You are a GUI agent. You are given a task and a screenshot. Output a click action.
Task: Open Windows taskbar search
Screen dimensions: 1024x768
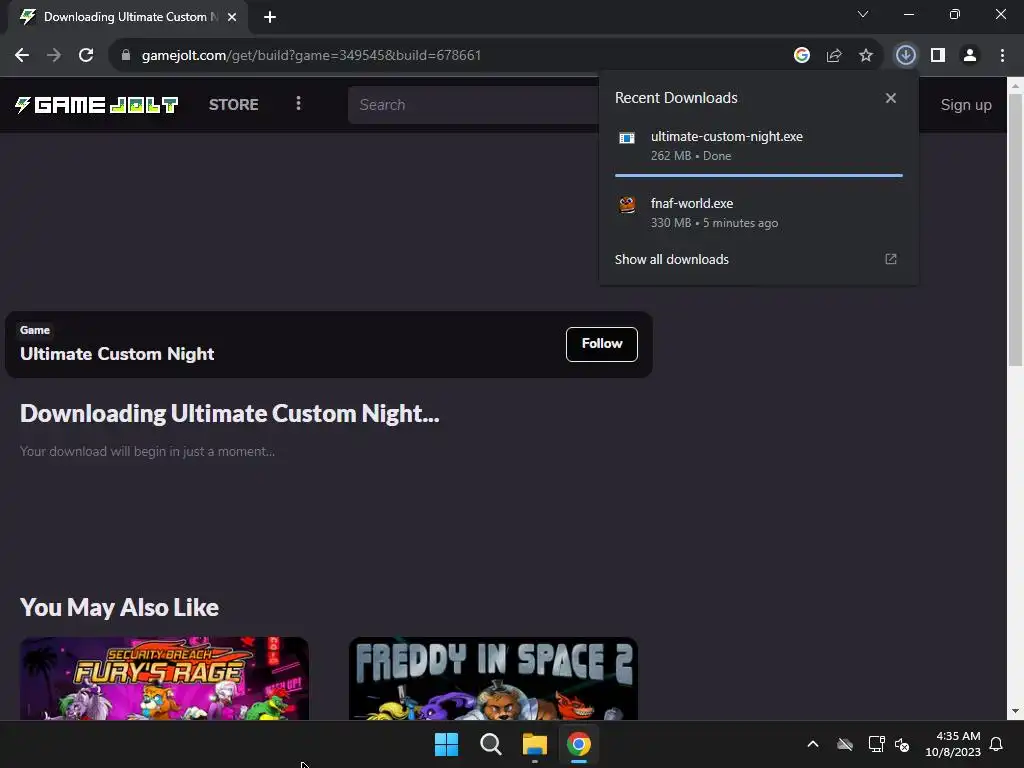click(x=490, y=744)
